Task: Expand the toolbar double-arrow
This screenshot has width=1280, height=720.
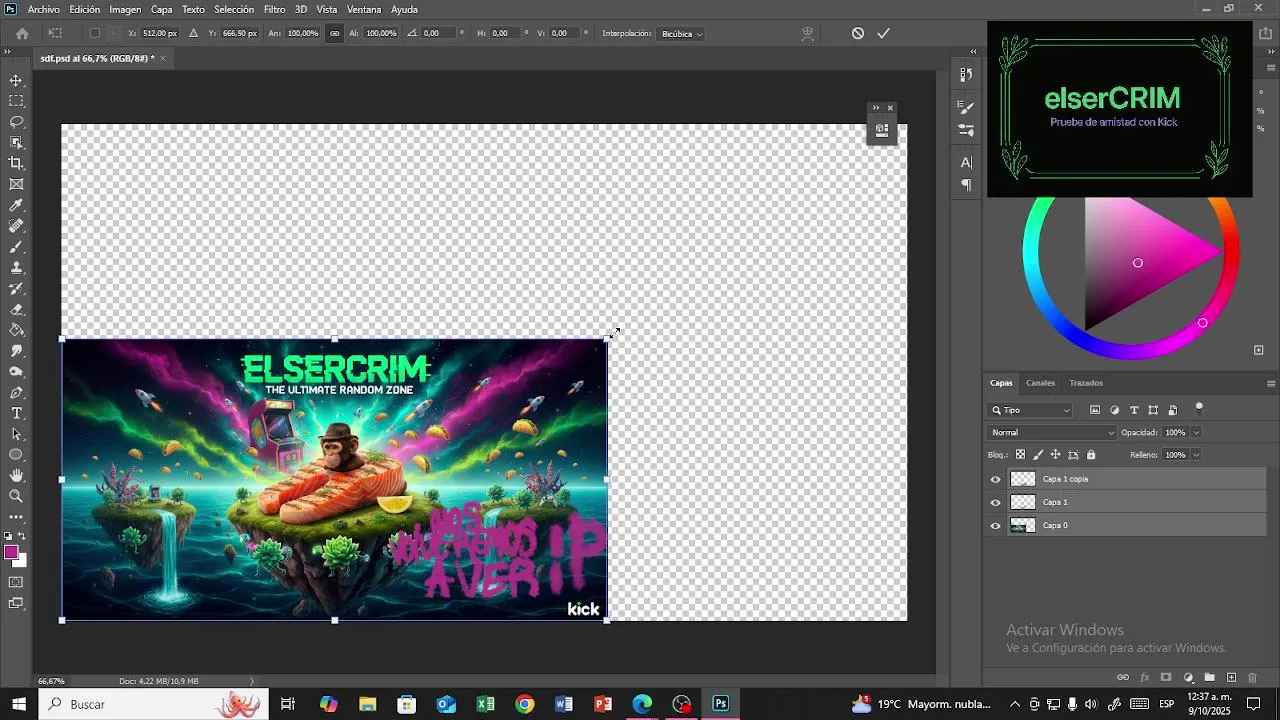Action: coord(9,50)
